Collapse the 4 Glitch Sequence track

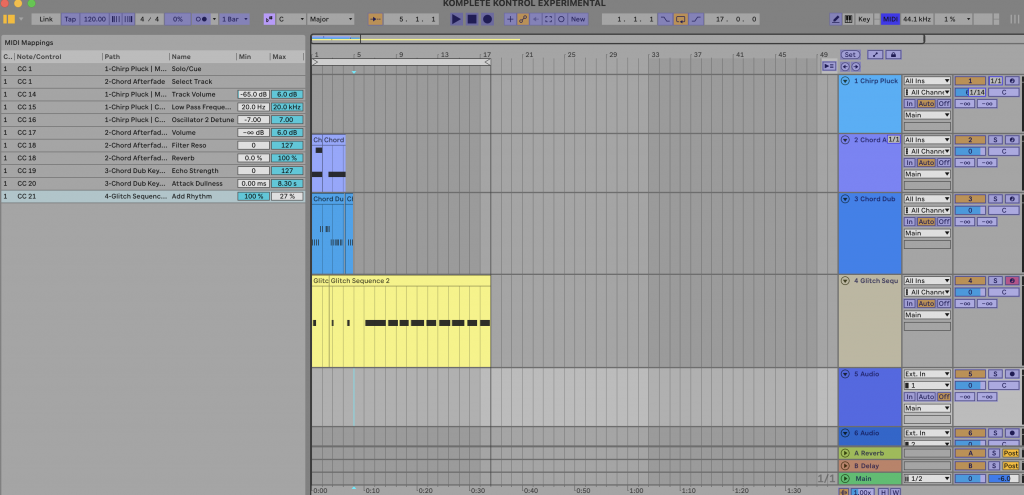[x=845, y=281]
